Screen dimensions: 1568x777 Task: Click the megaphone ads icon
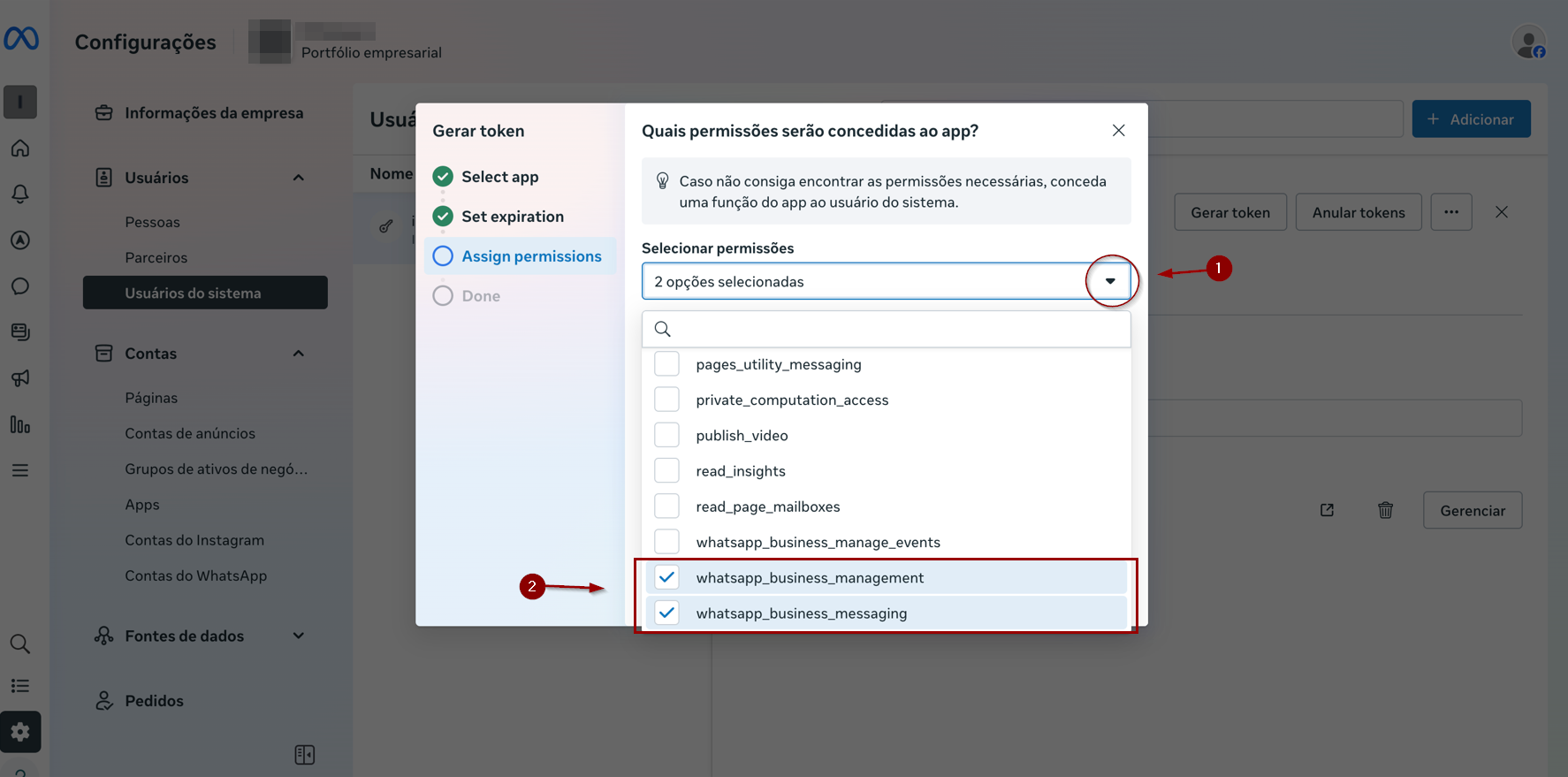20,378
